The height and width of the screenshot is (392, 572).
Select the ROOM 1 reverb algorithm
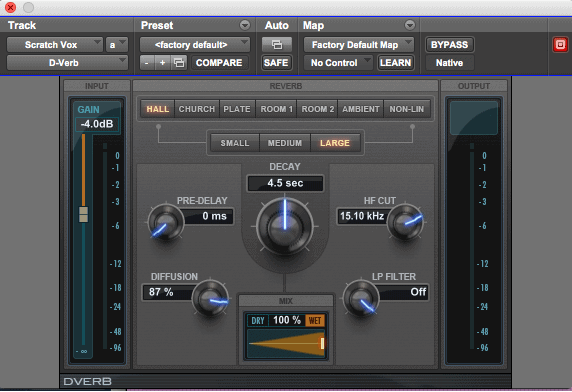(277, 109)
